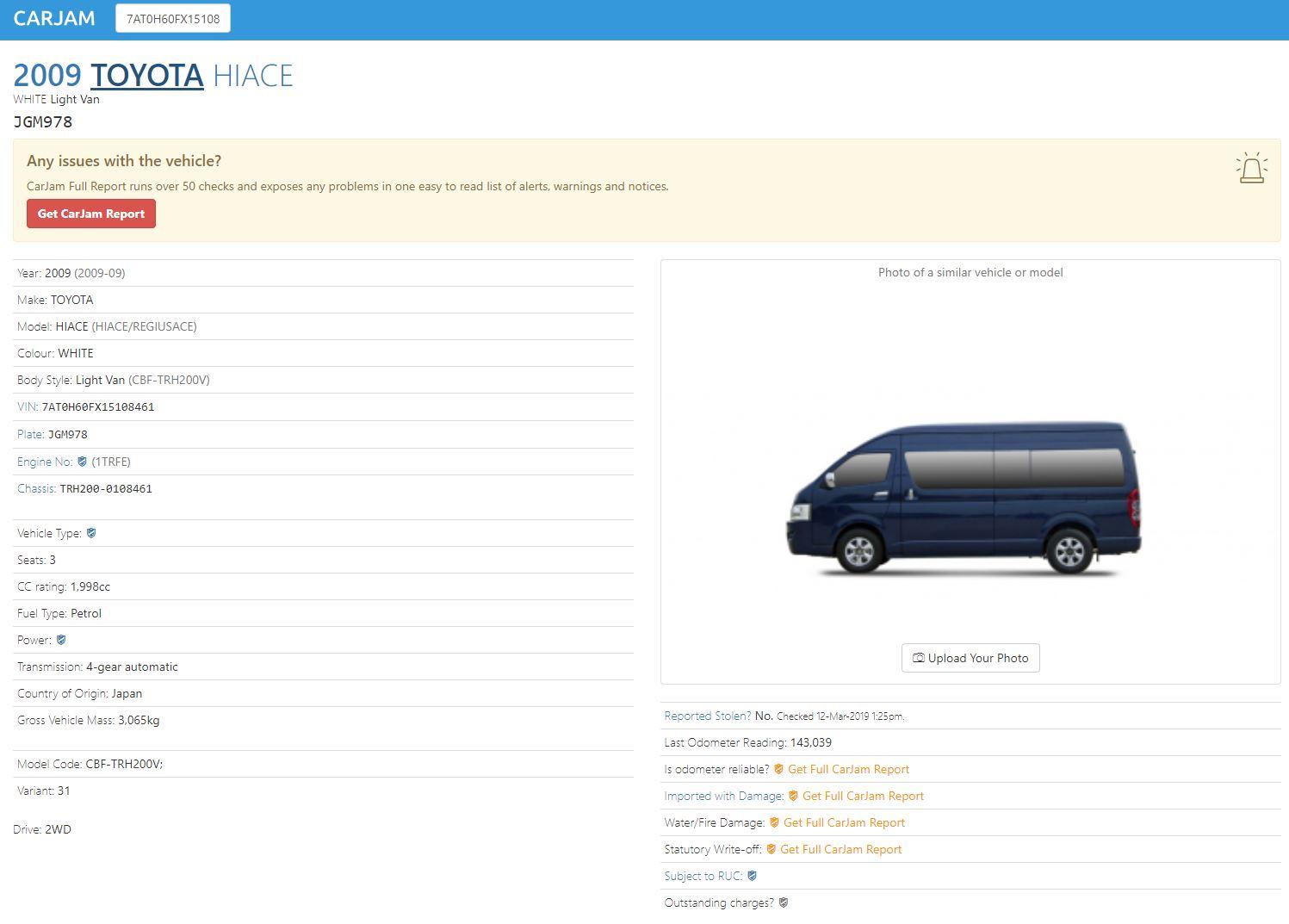Click the red Get CarJam Report button

pyautogui.click(x=91, y=214)
